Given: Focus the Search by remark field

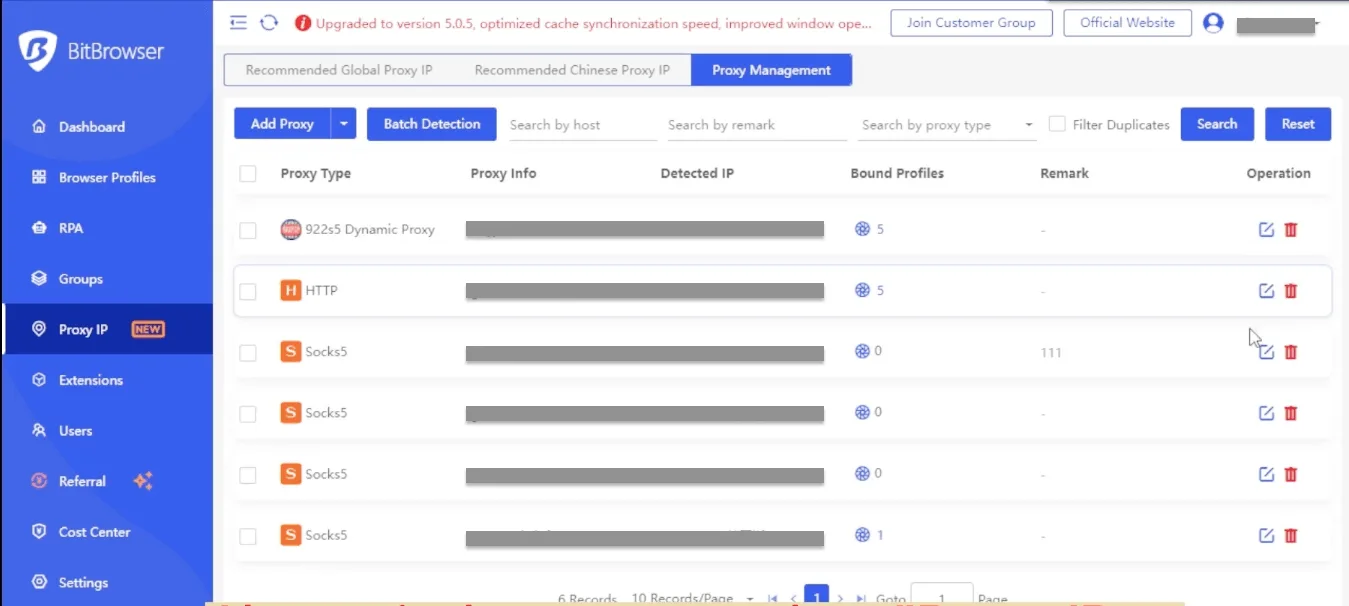Looking at the screenshot, I should 756,125.
